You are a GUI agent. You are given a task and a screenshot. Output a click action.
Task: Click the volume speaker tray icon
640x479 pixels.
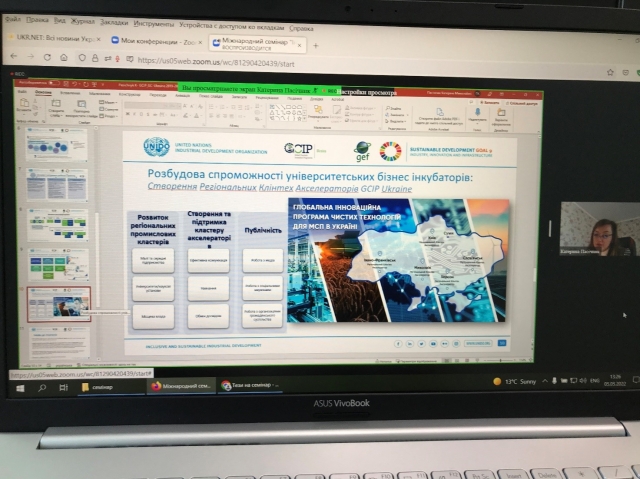pos(583,380)
